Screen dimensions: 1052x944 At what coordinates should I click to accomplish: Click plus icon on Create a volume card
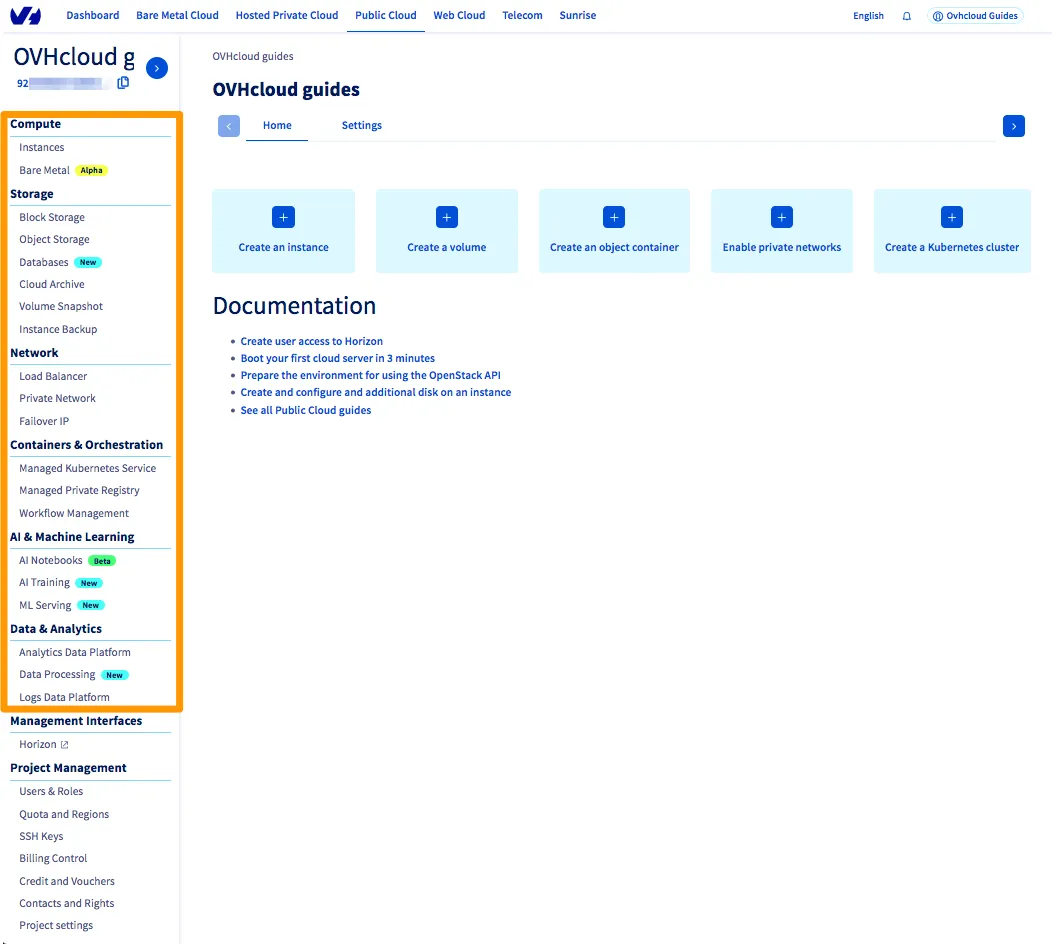coord(447,217)
